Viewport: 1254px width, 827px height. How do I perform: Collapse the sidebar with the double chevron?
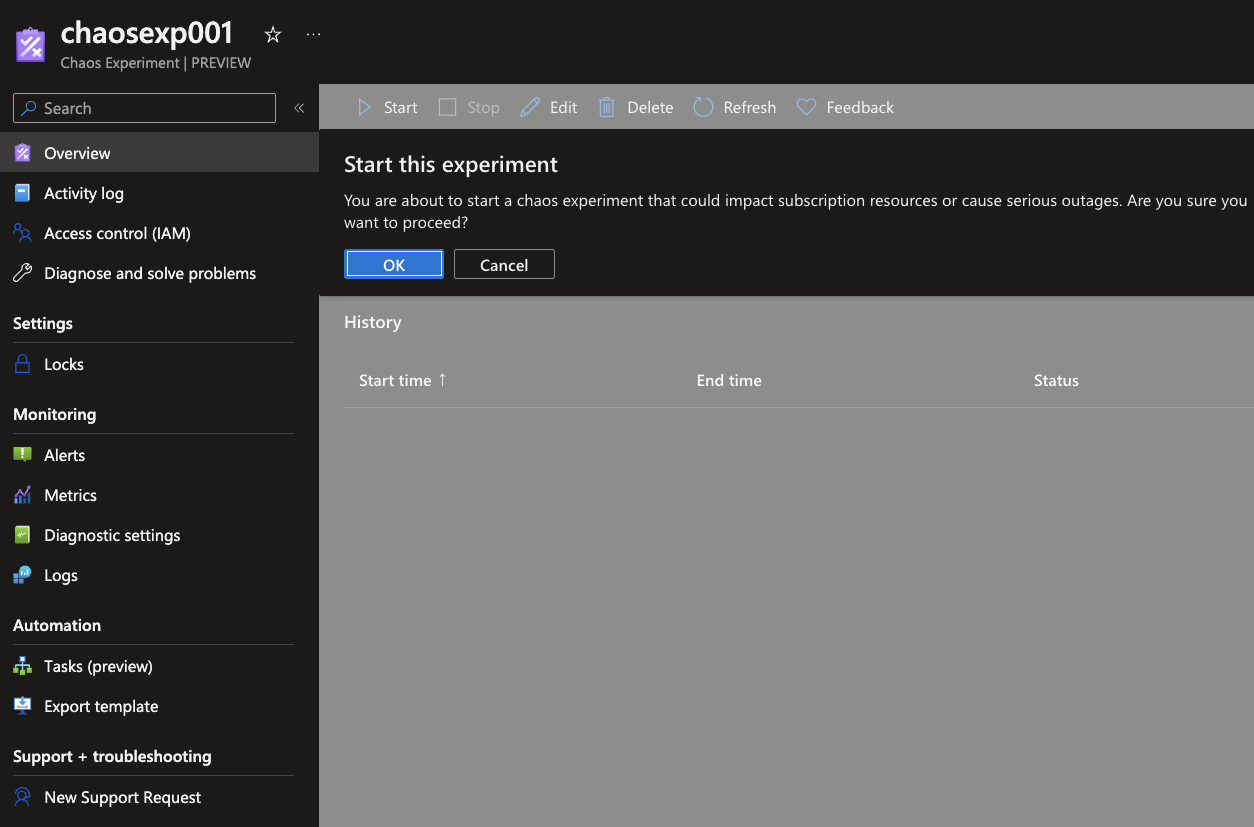point(299,108)
